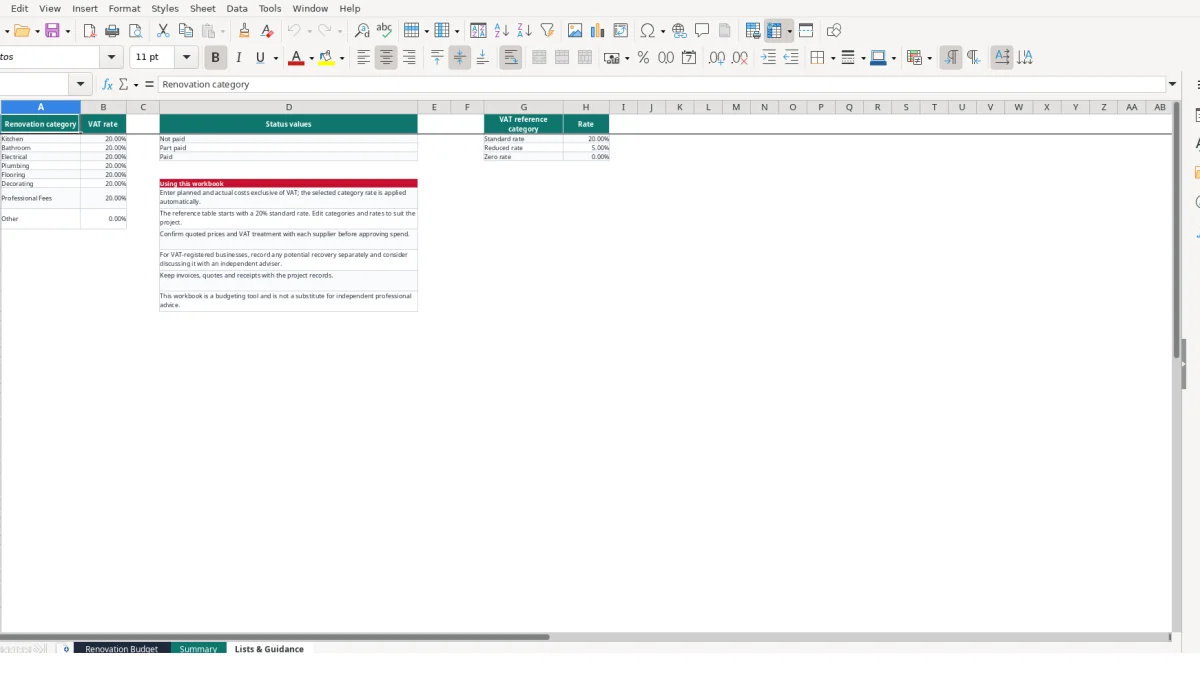The height and width of the screenshot is (675, 1200).
Task: Open the Insert menu
Action: coord(85,8)
